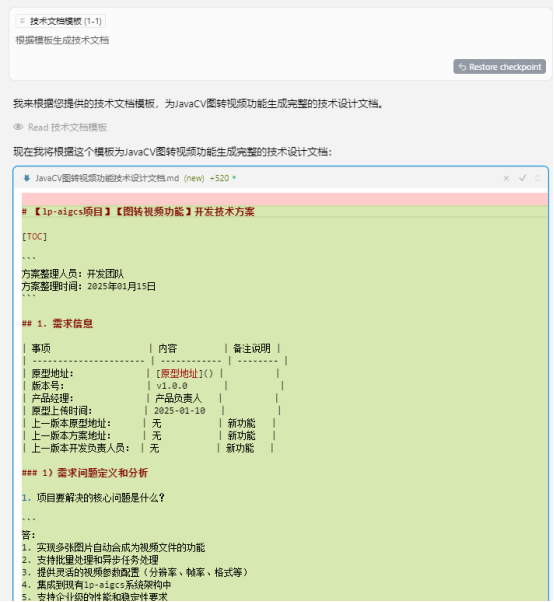Viewport: 554px width, 602px height.
Task: Click the v1.0.0 version value
Action: click(x=172, y=386)
